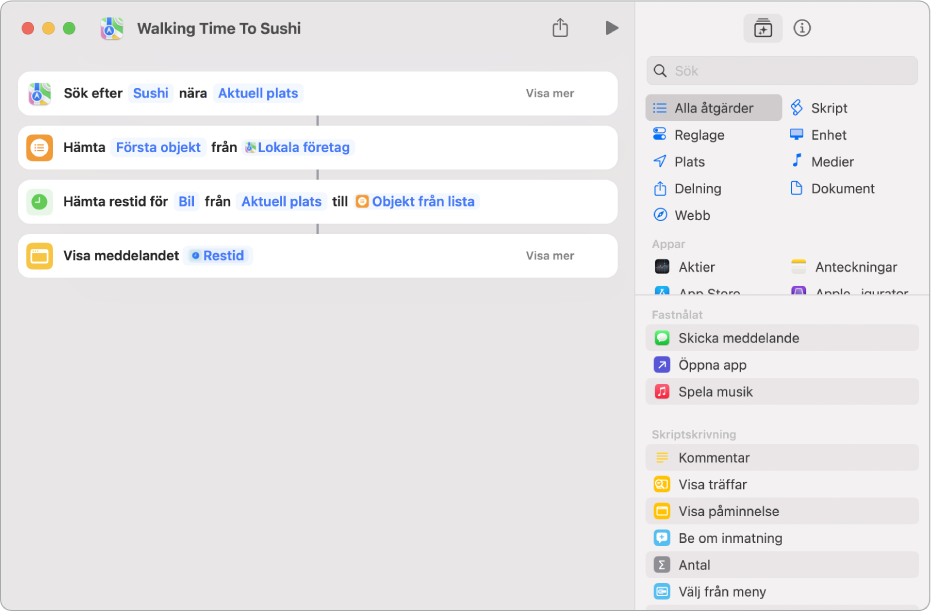Select the Plats category
The width and height of the screenshot is (931, 612).
point(679,161)
